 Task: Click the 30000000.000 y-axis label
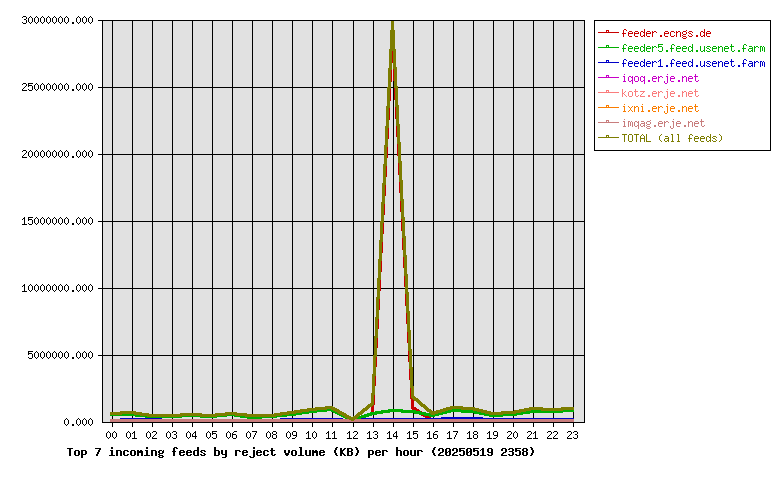tap(57, 20)
